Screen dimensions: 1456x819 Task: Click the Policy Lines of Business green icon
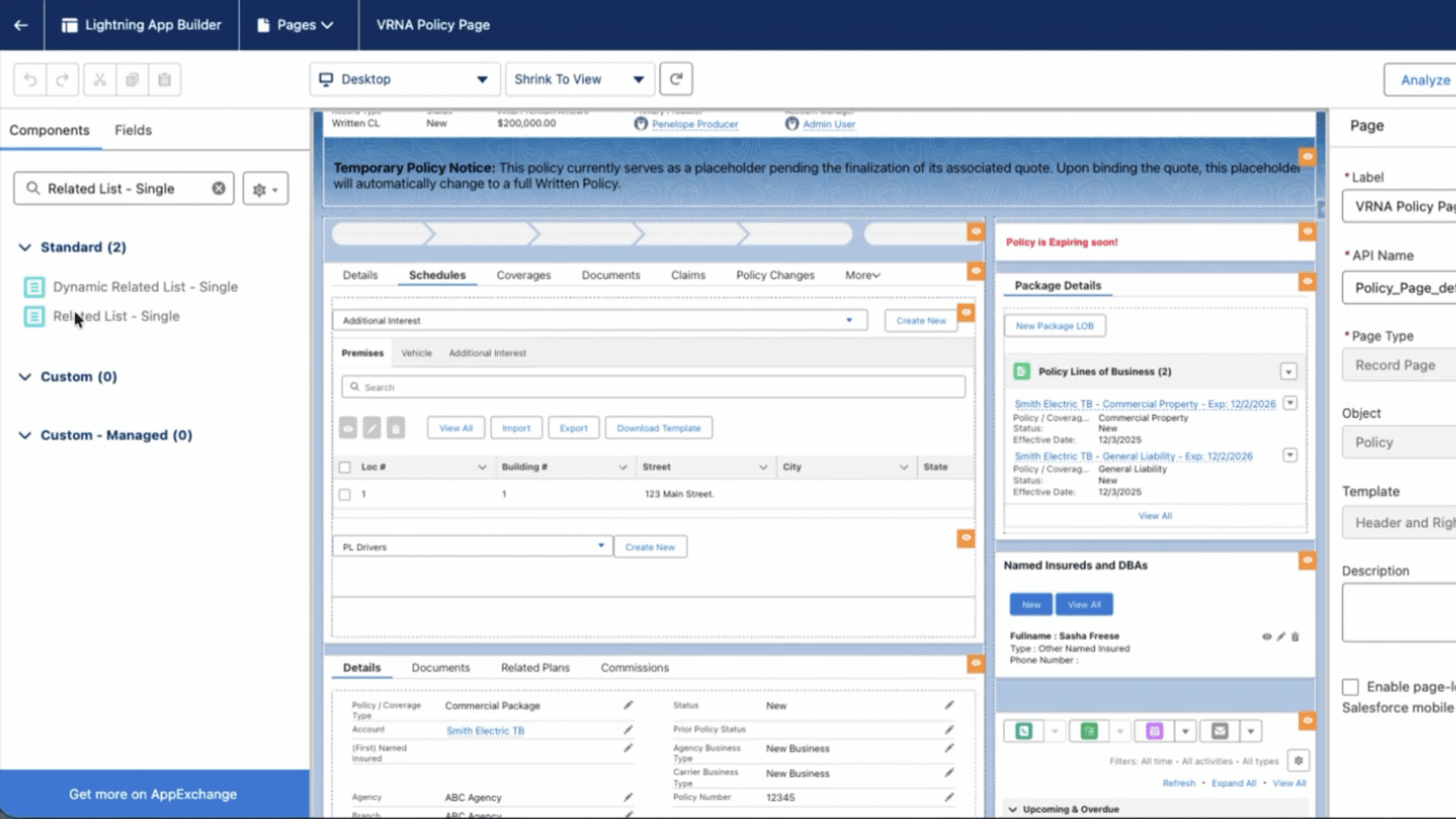tap(1021, 372)
